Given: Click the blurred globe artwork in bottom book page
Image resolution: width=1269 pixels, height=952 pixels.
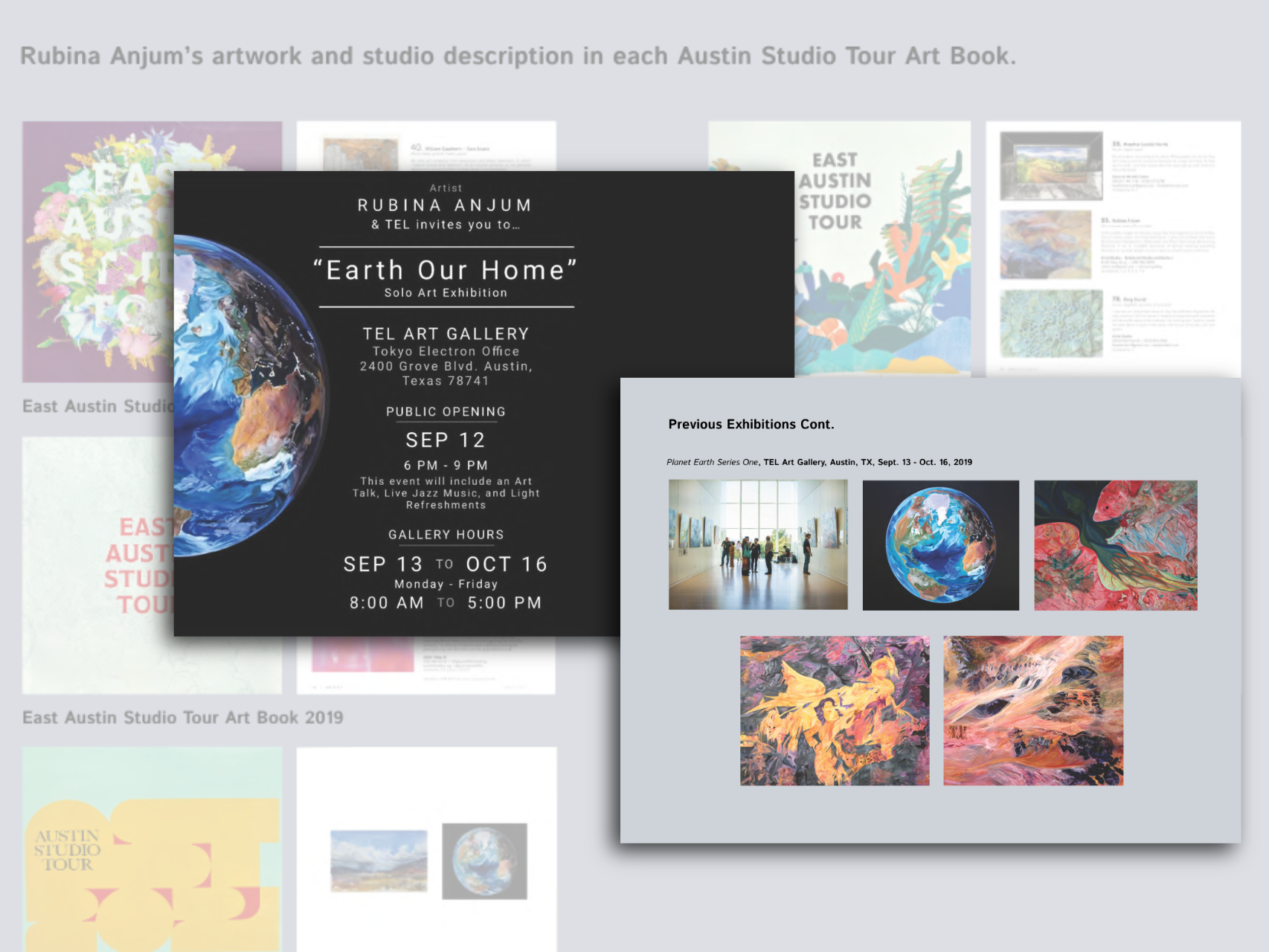Looking at the screenshot, I should pos(484,861).
